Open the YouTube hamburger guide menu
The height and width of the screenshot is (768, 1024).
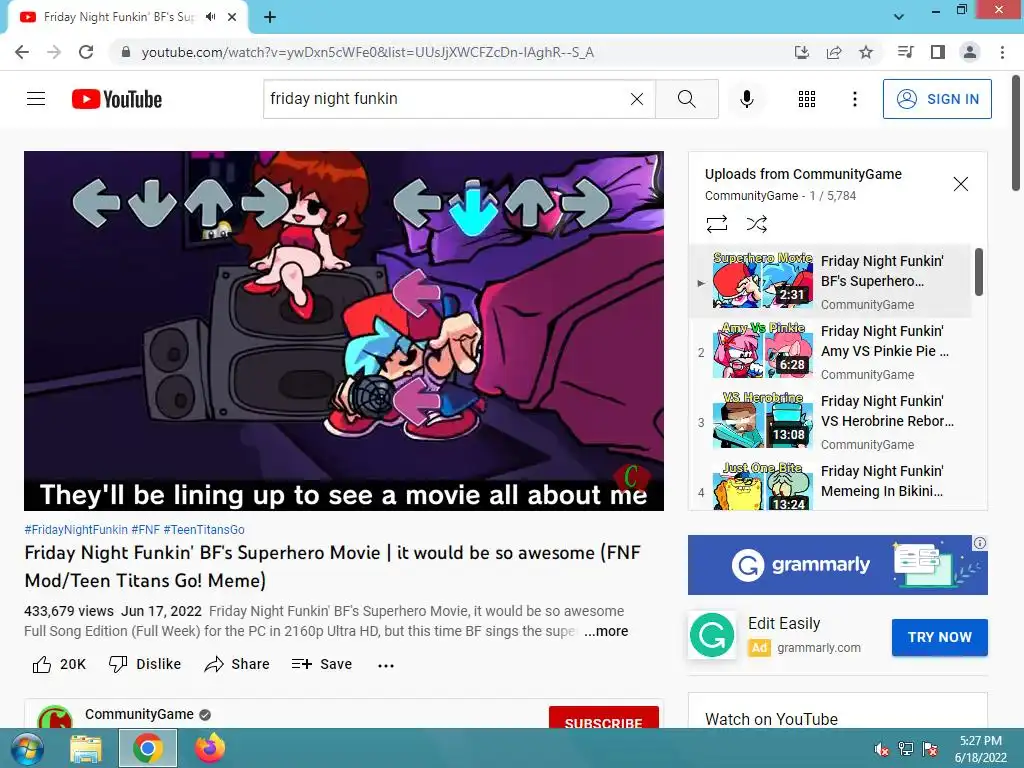pos(36,99)
